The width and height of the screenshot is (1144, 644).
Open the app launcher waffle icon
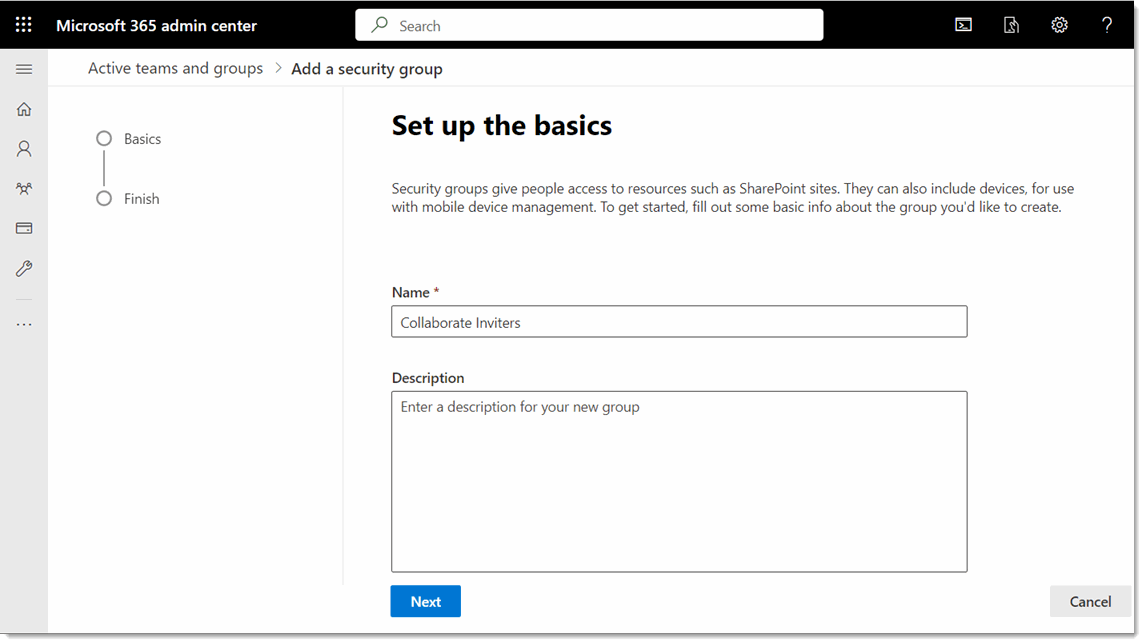click(24, 24)
